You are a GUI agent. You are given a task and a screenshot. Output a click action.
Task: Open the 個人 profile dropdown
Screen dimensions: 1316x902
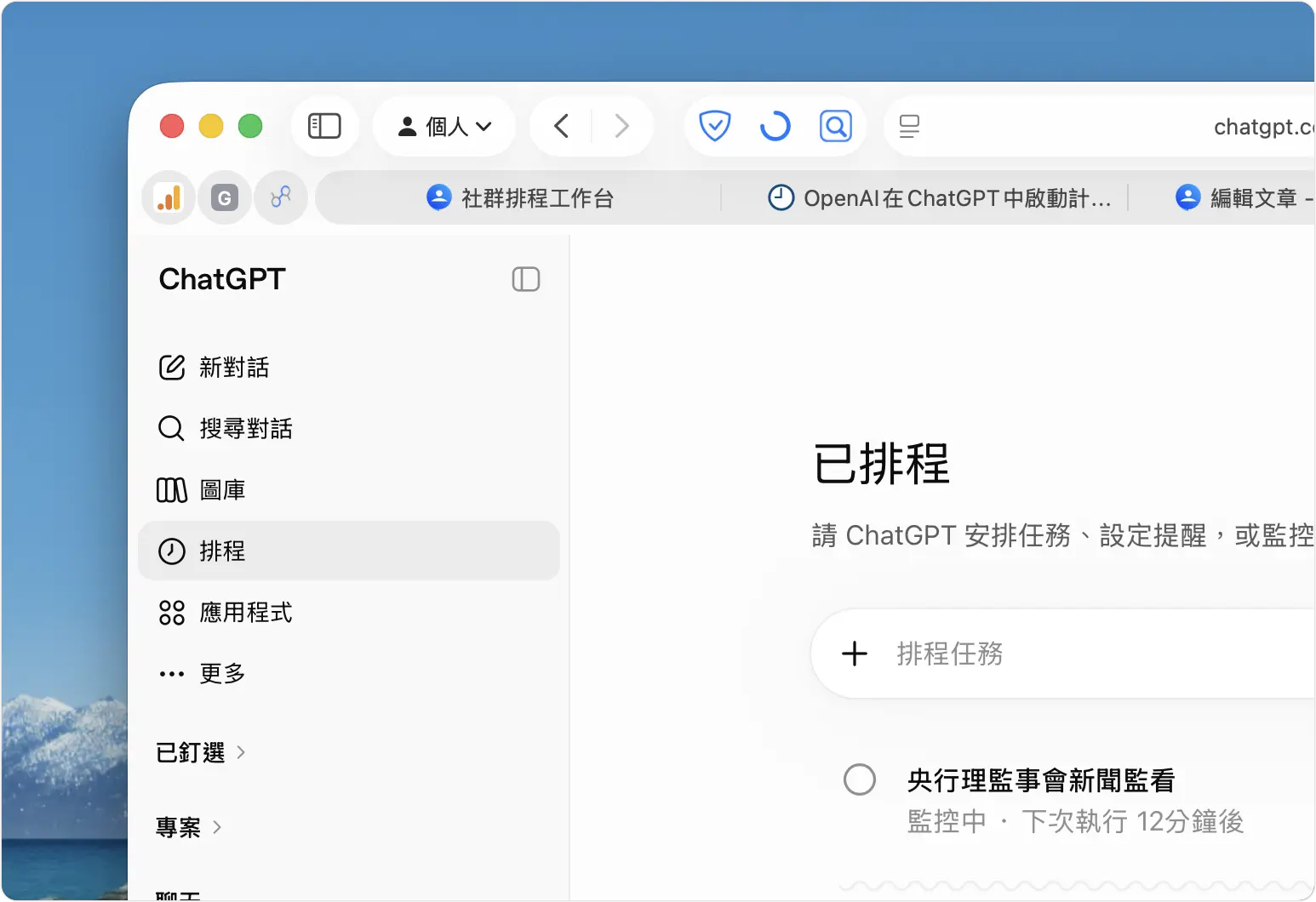[x=444, y=126]
